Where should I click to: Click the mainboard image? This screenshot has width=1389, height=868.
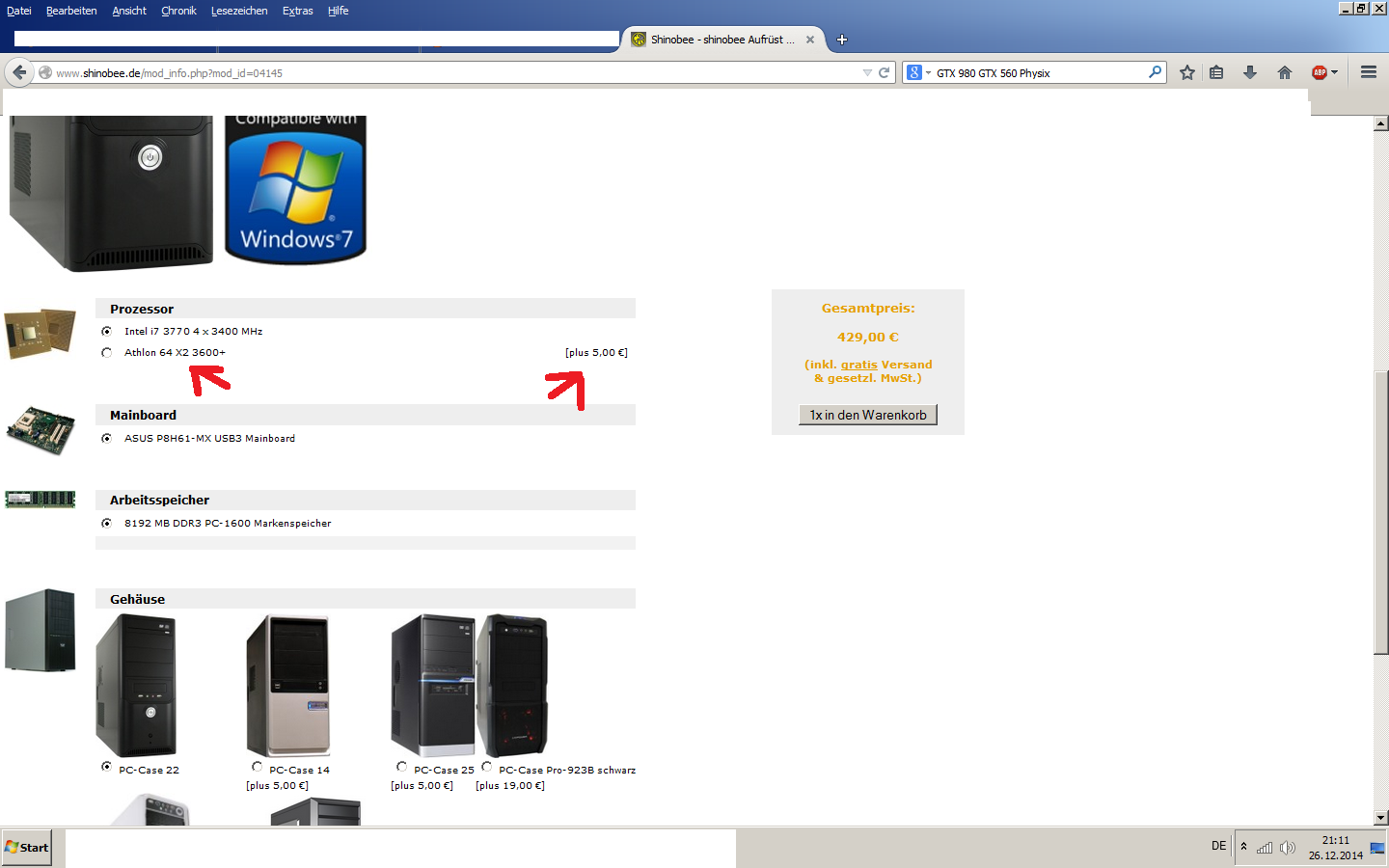pyautogui.click(x=41, y=430)
